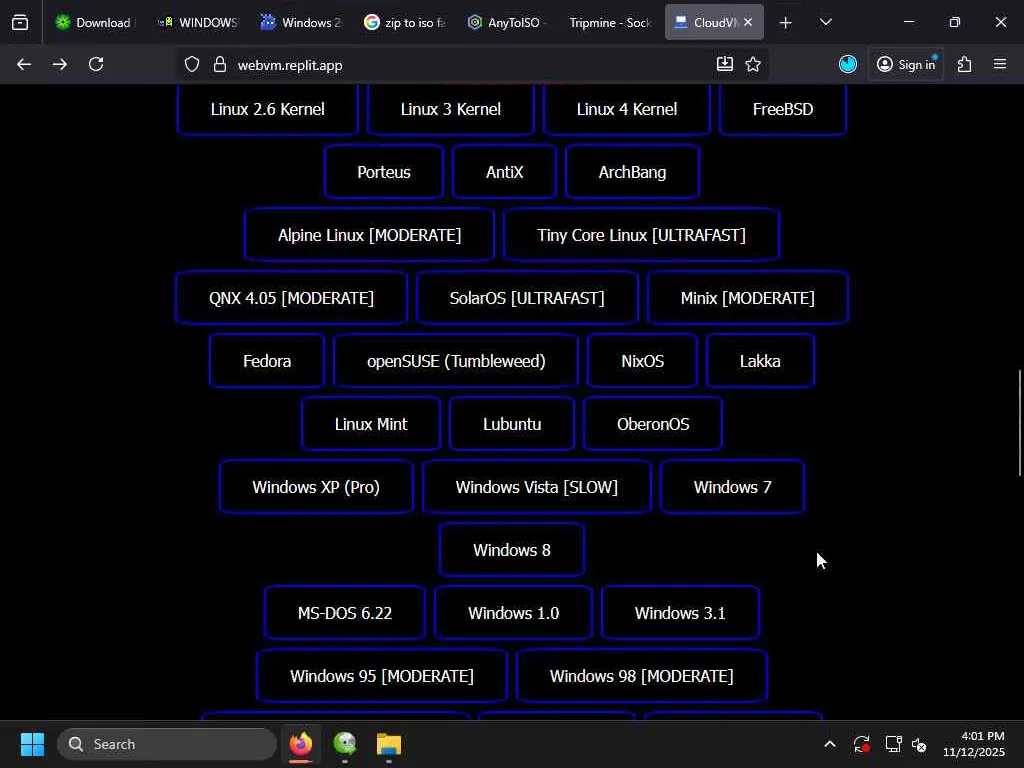Screen dimensions: 1024x768
Task: Open Firefox from the taskbar
Action: (x=301, y=744)
